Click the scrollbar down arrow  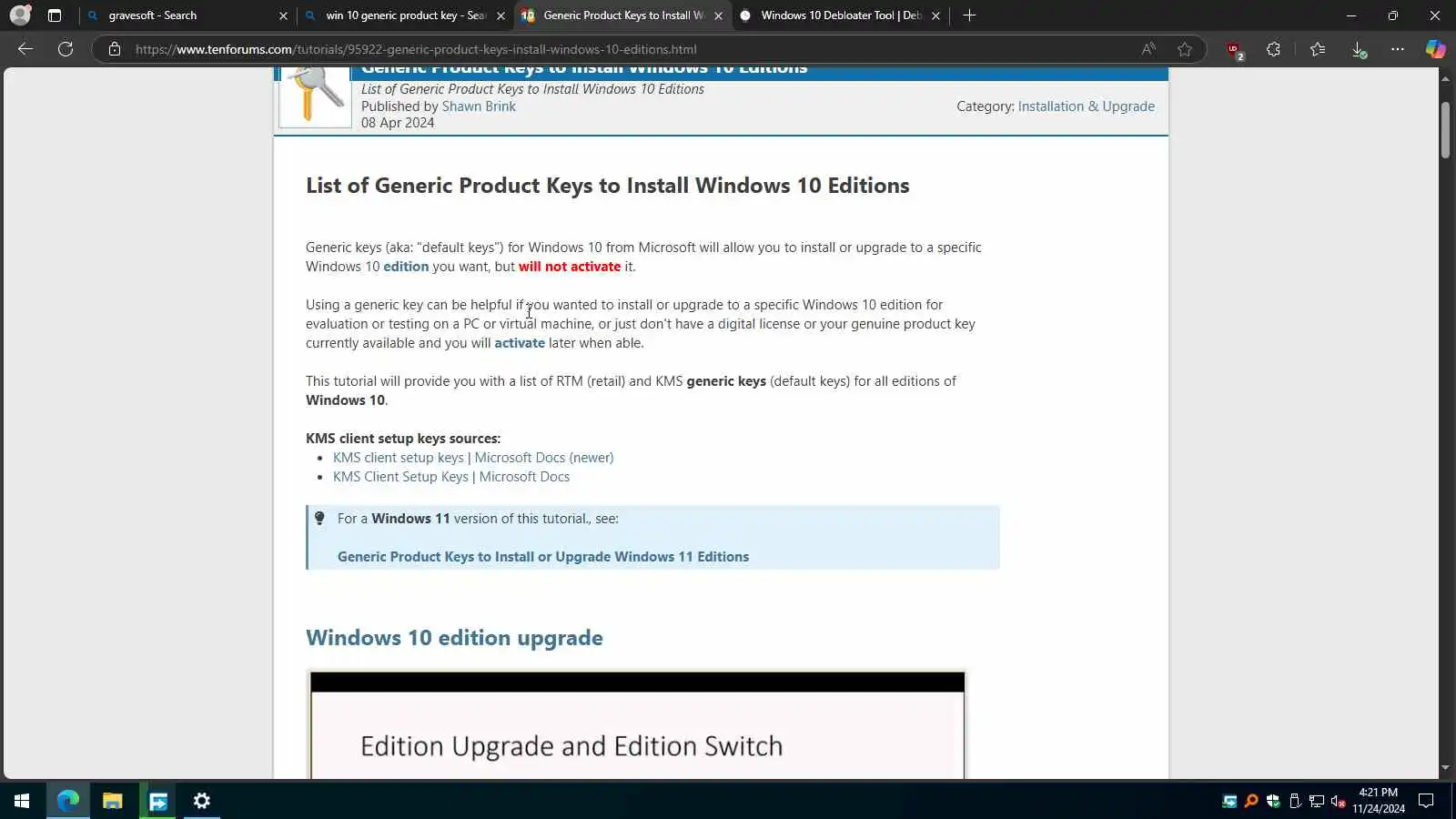coord(1445,768)
